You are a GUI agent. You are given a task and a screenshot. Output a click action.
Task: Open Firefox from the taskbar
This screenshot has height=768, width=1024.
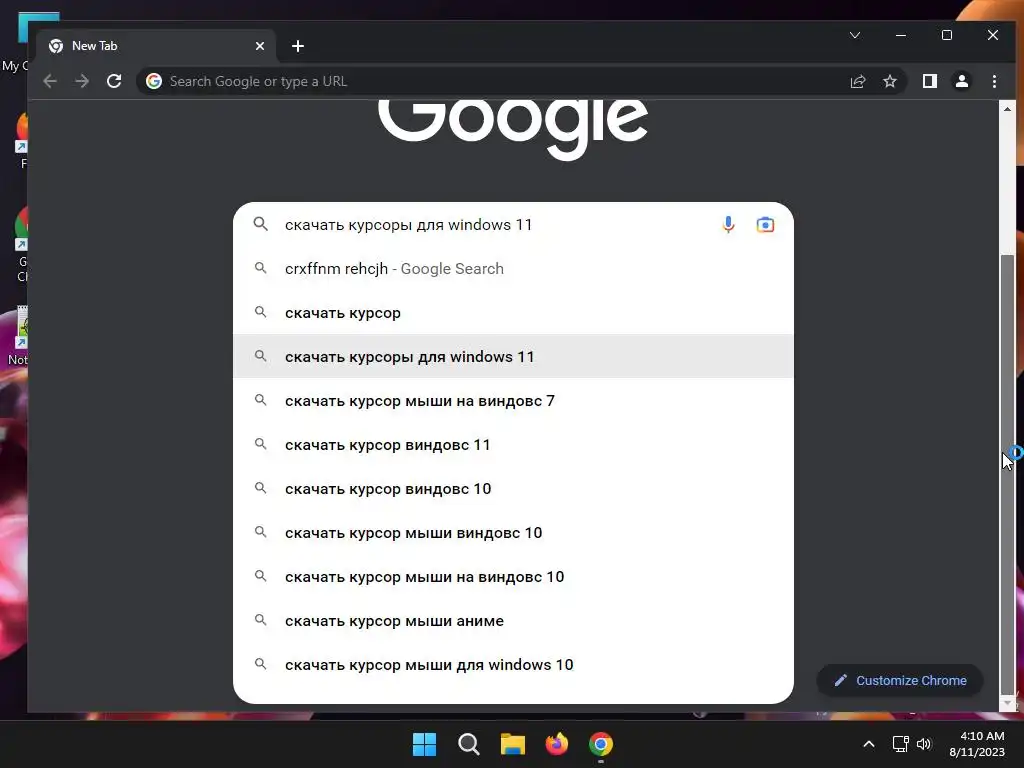556,744
